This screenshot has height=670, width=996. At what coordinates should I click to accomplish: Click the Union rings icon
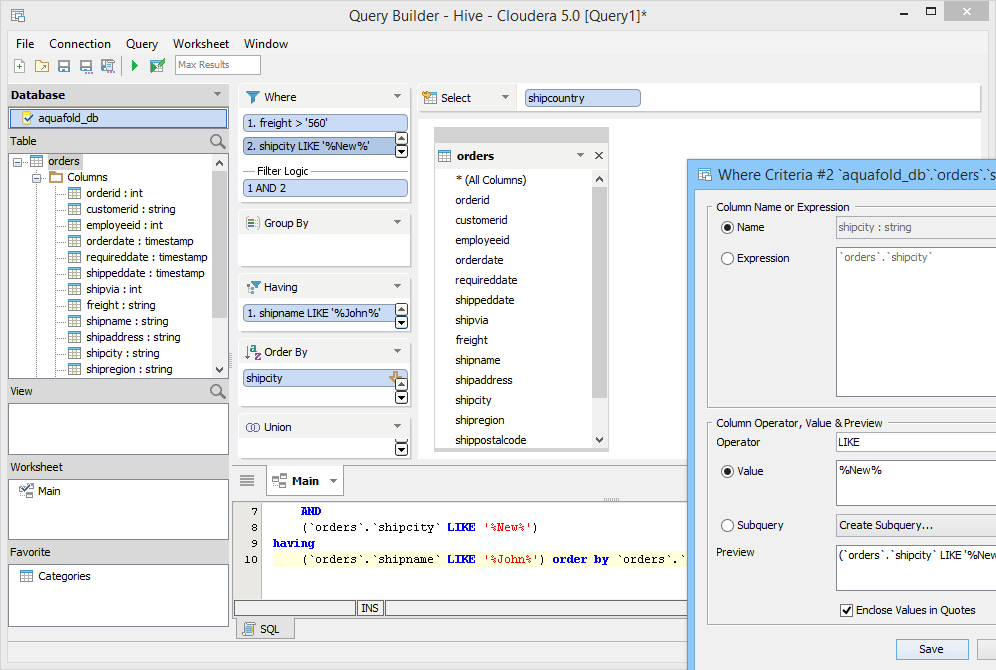(x=253, y=427)
